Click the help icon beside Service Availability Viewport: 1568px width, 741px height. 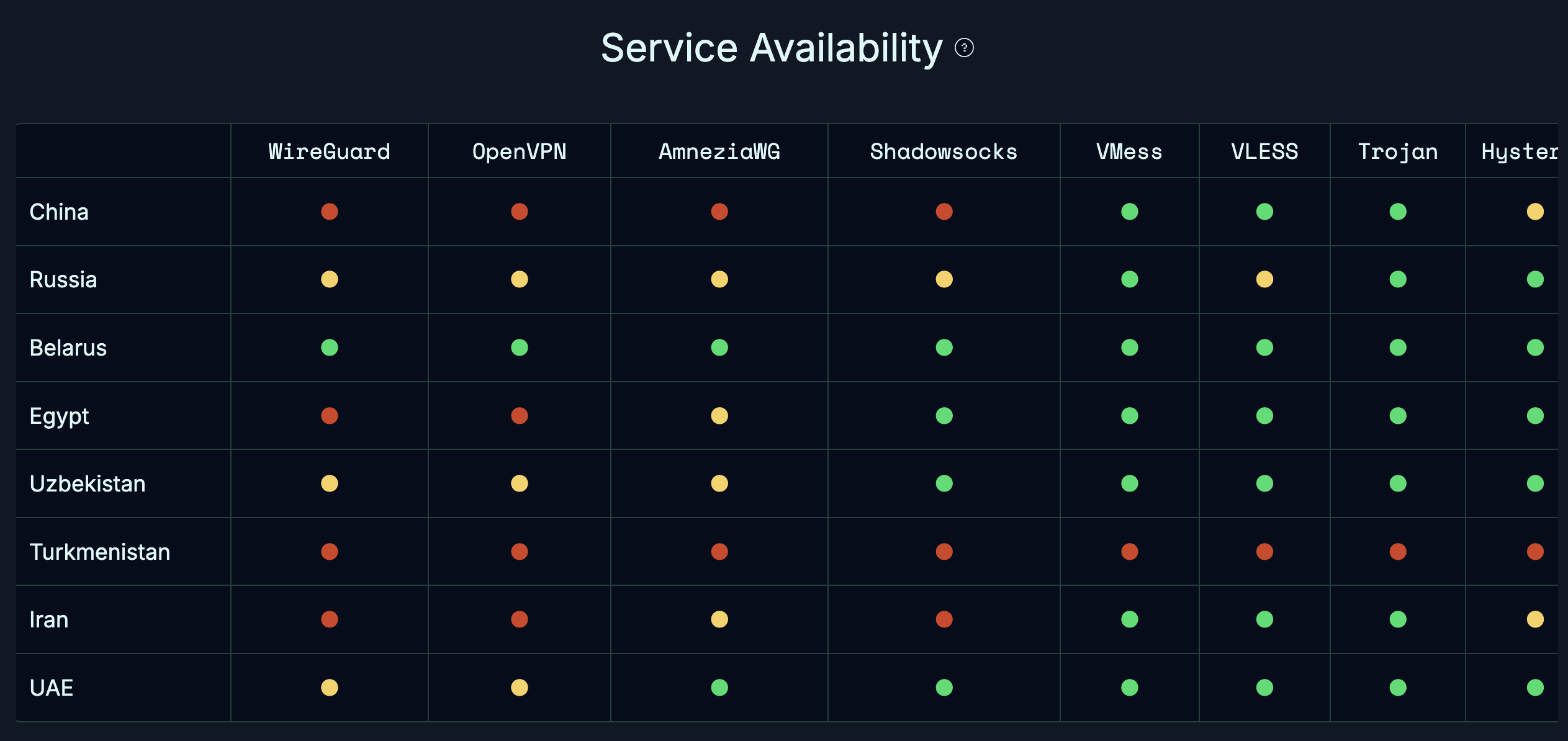pos(964,48)
